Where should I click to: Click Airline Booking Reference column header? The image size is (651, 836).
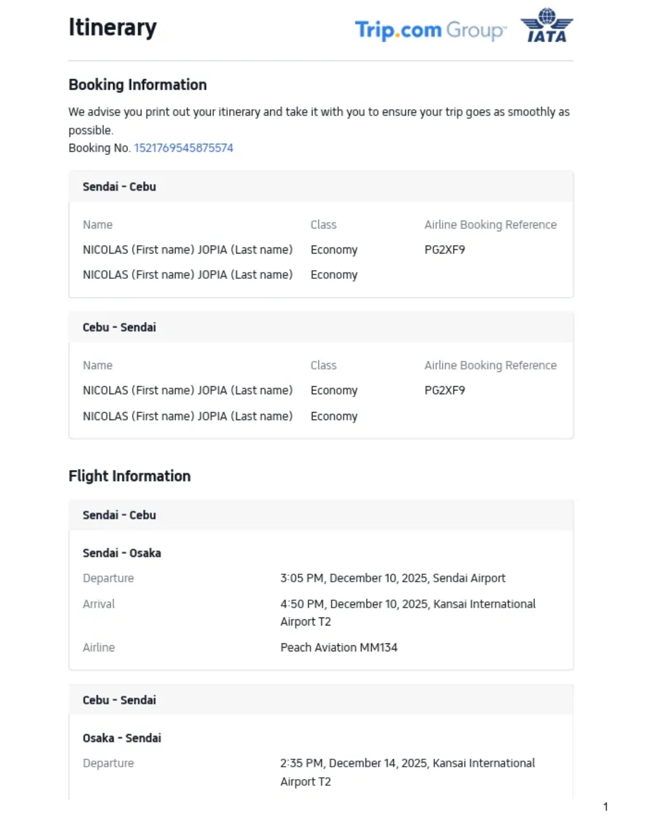point(490,225)
